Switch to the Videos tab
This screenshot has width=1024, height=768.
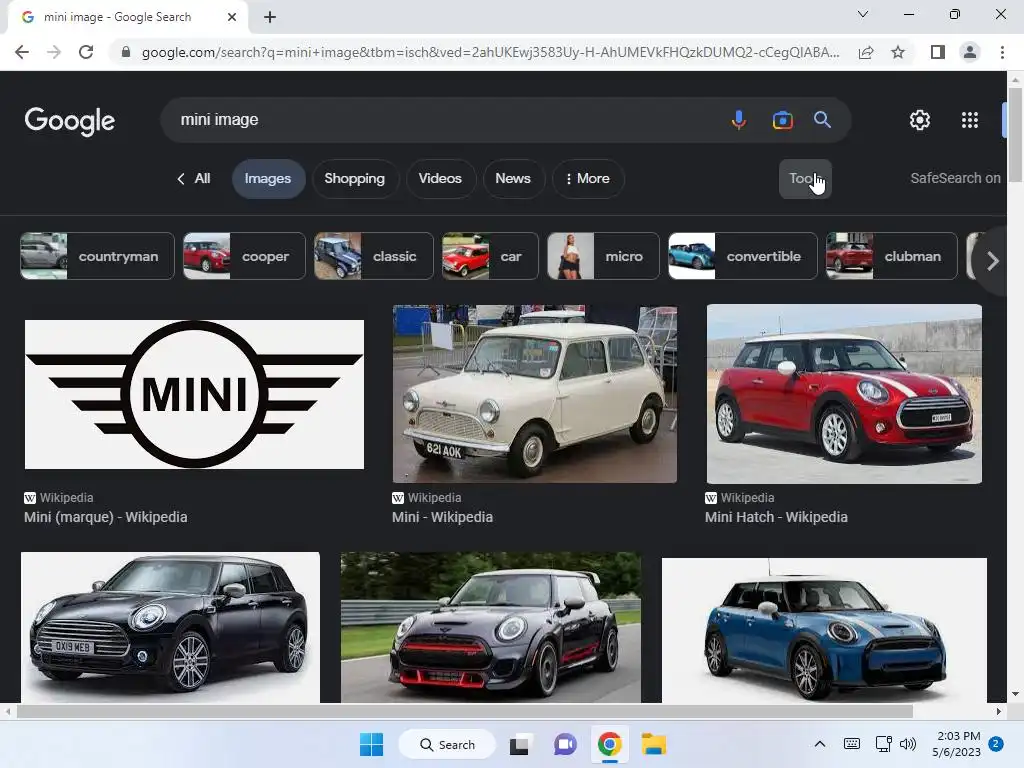pos(440,178)
